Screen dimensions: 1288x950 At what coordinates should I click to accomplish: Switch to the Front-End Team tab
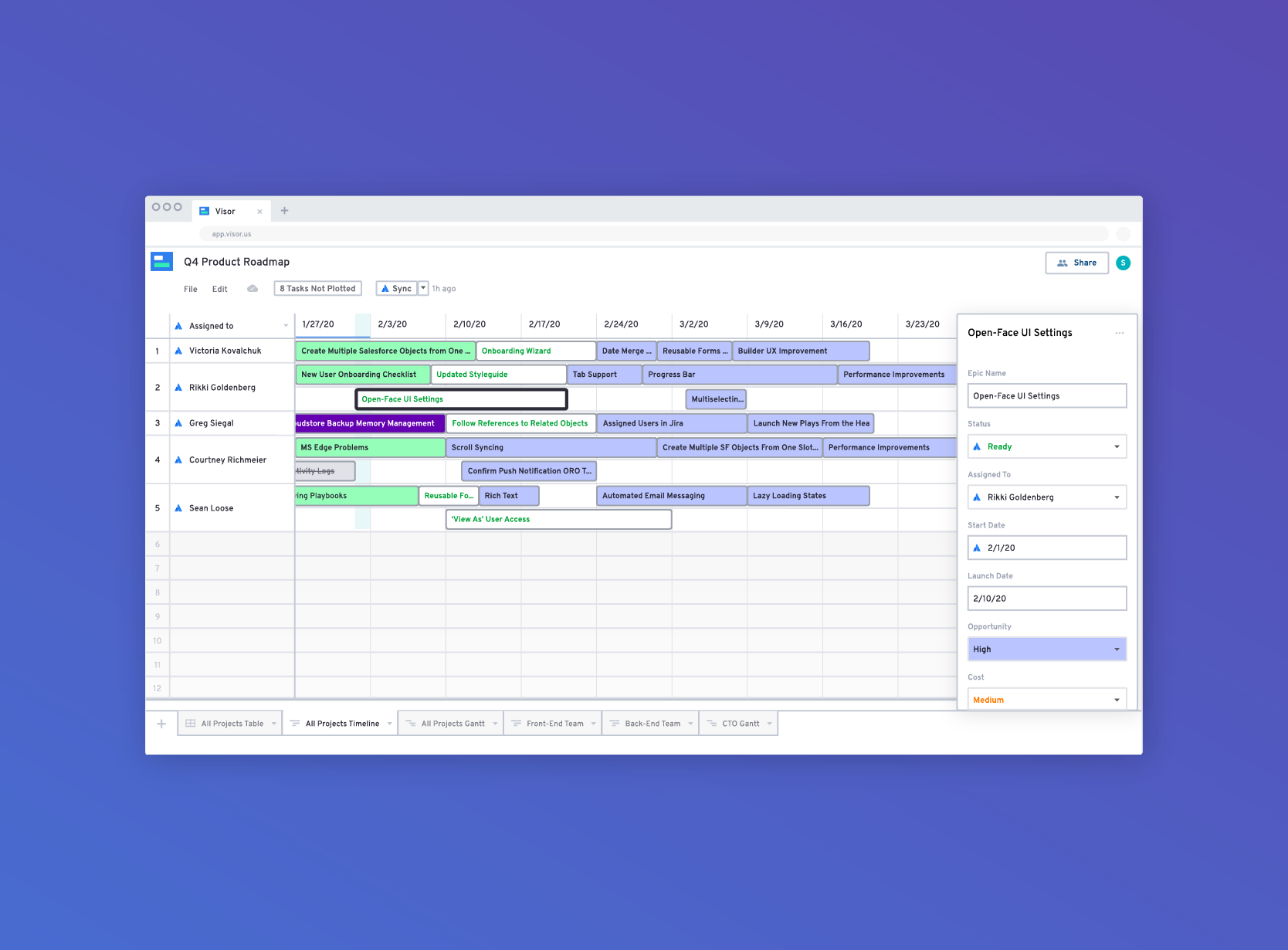[552, 724]
